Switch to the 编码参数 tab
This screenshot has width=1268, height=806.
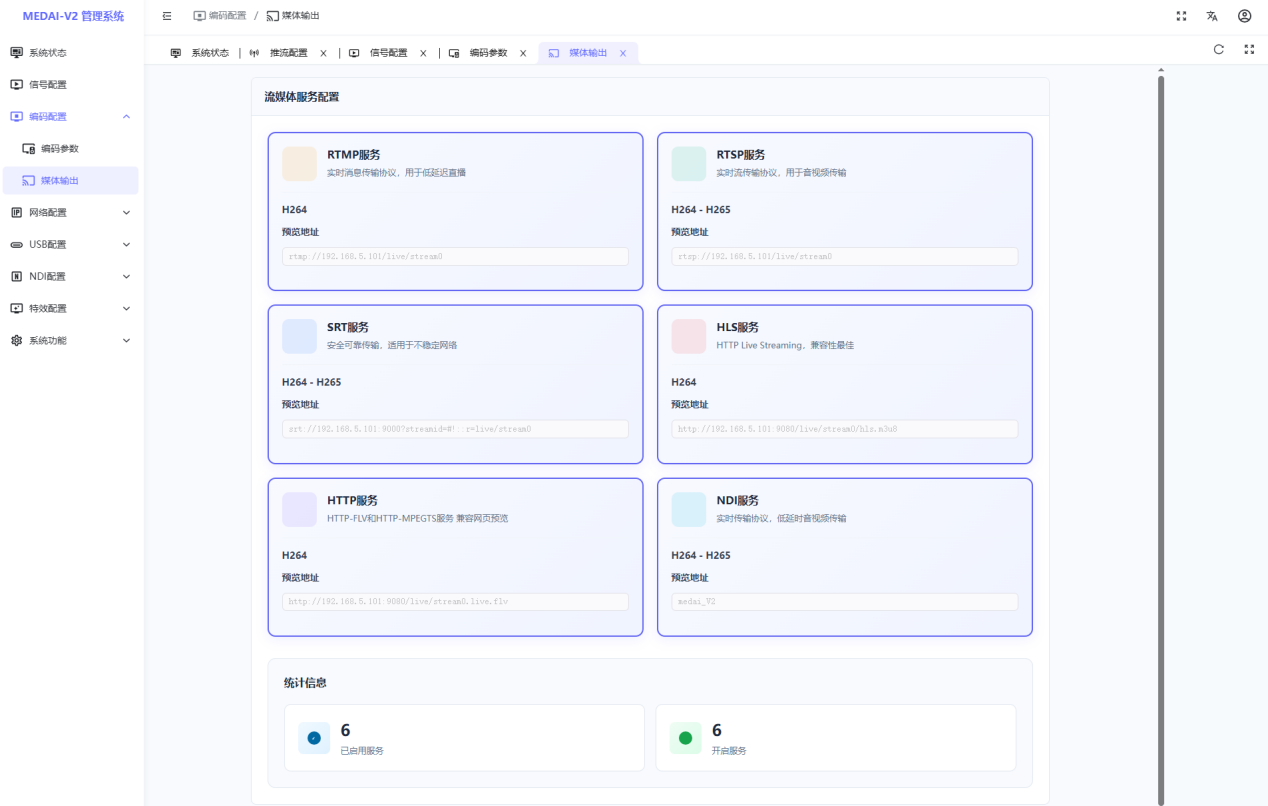[488, 53]
